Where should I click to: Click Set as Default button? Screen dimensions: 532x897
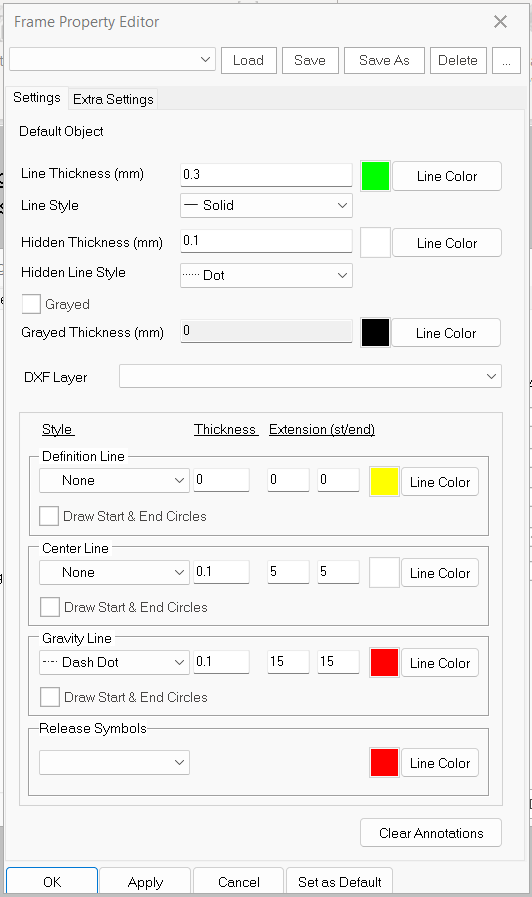click(339, 882)
